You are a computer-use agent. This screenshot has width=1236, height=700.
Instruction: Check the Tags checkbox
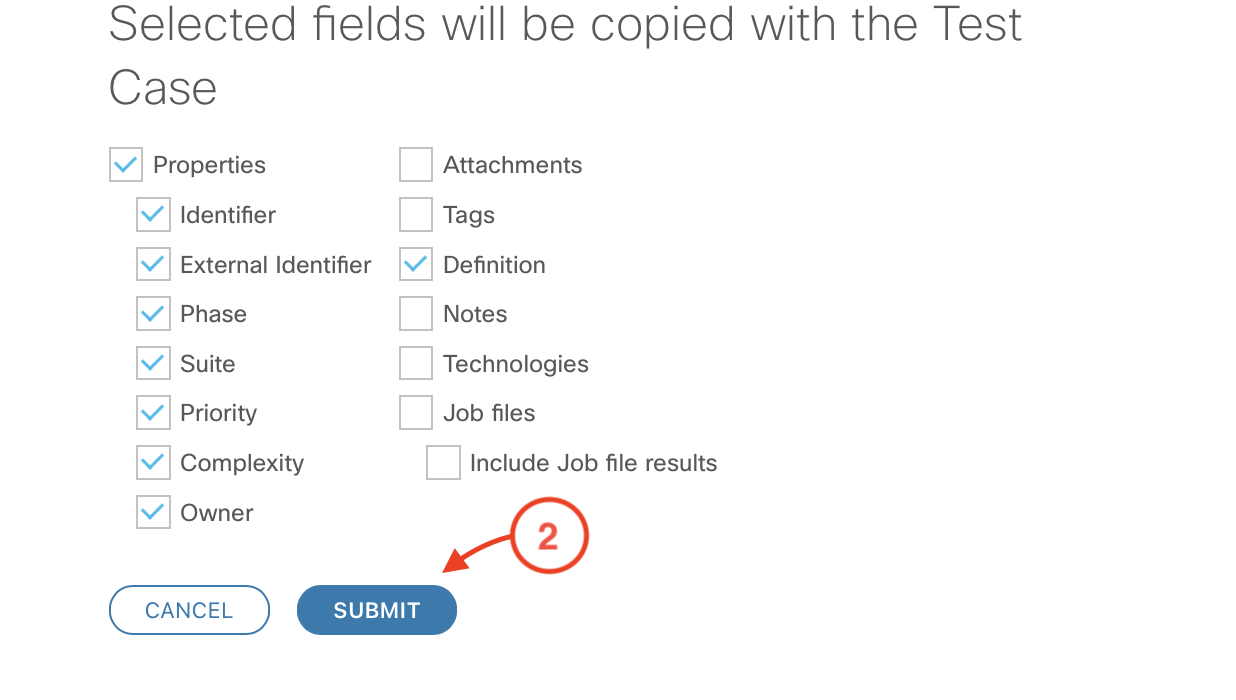coord(416,215)
